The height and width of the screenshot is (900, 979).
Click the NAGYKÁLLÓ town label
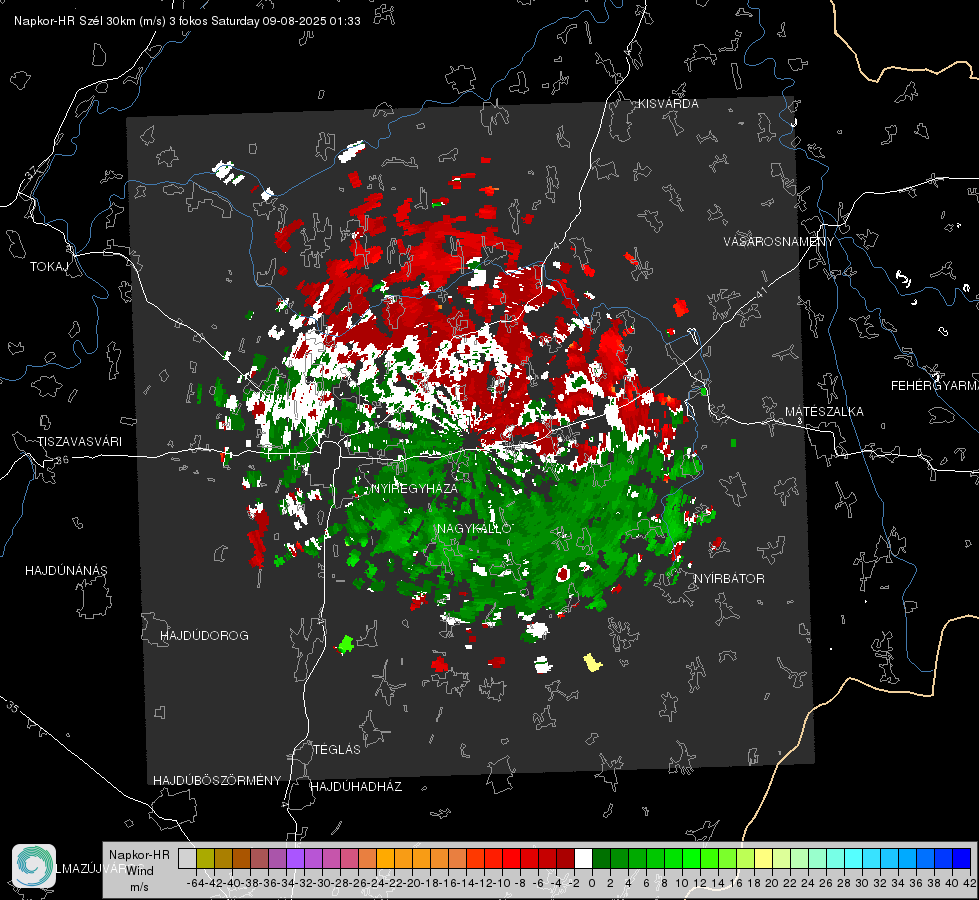pos(474,528)
